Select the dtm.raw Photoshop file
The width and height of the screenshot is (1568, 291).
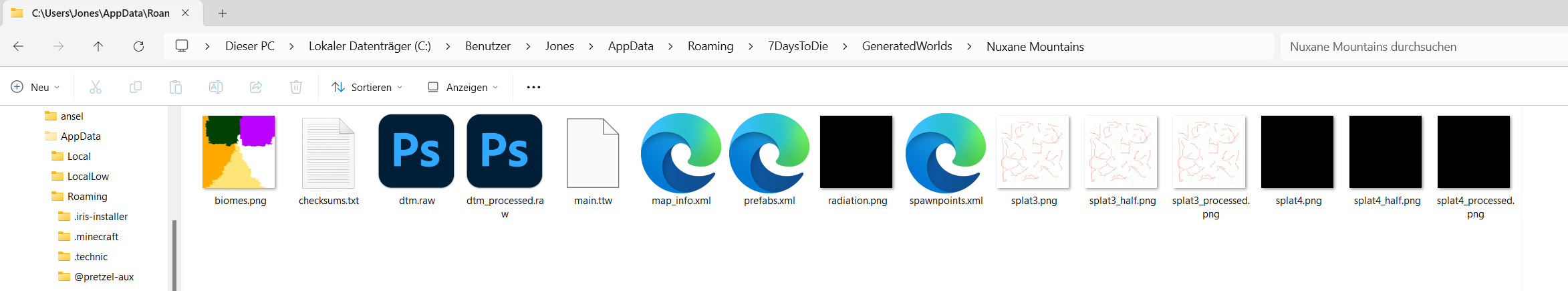416,153
